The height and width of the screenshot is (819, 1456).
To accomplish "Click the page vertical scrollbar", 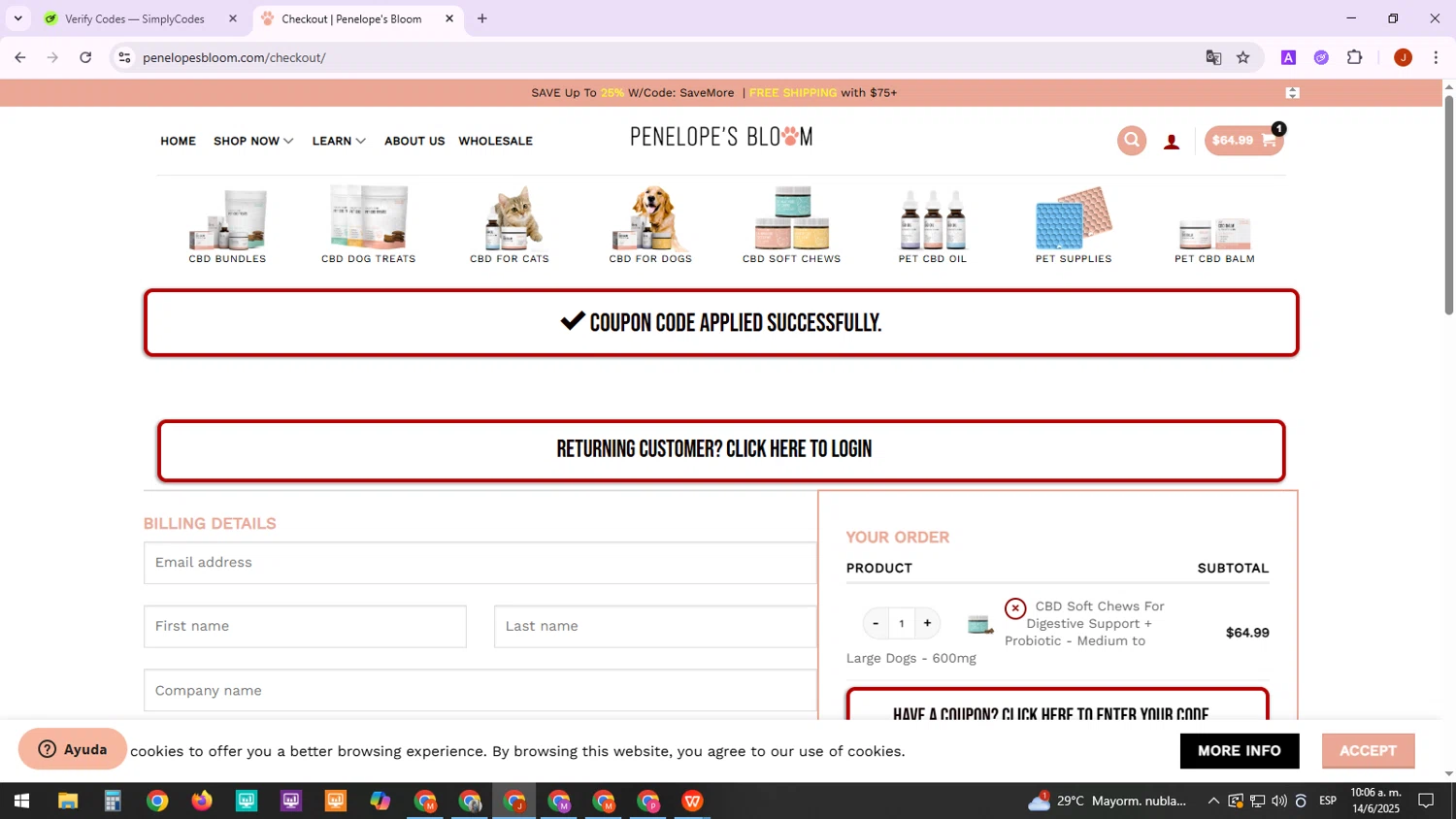I will click(x=1449, y=204).
